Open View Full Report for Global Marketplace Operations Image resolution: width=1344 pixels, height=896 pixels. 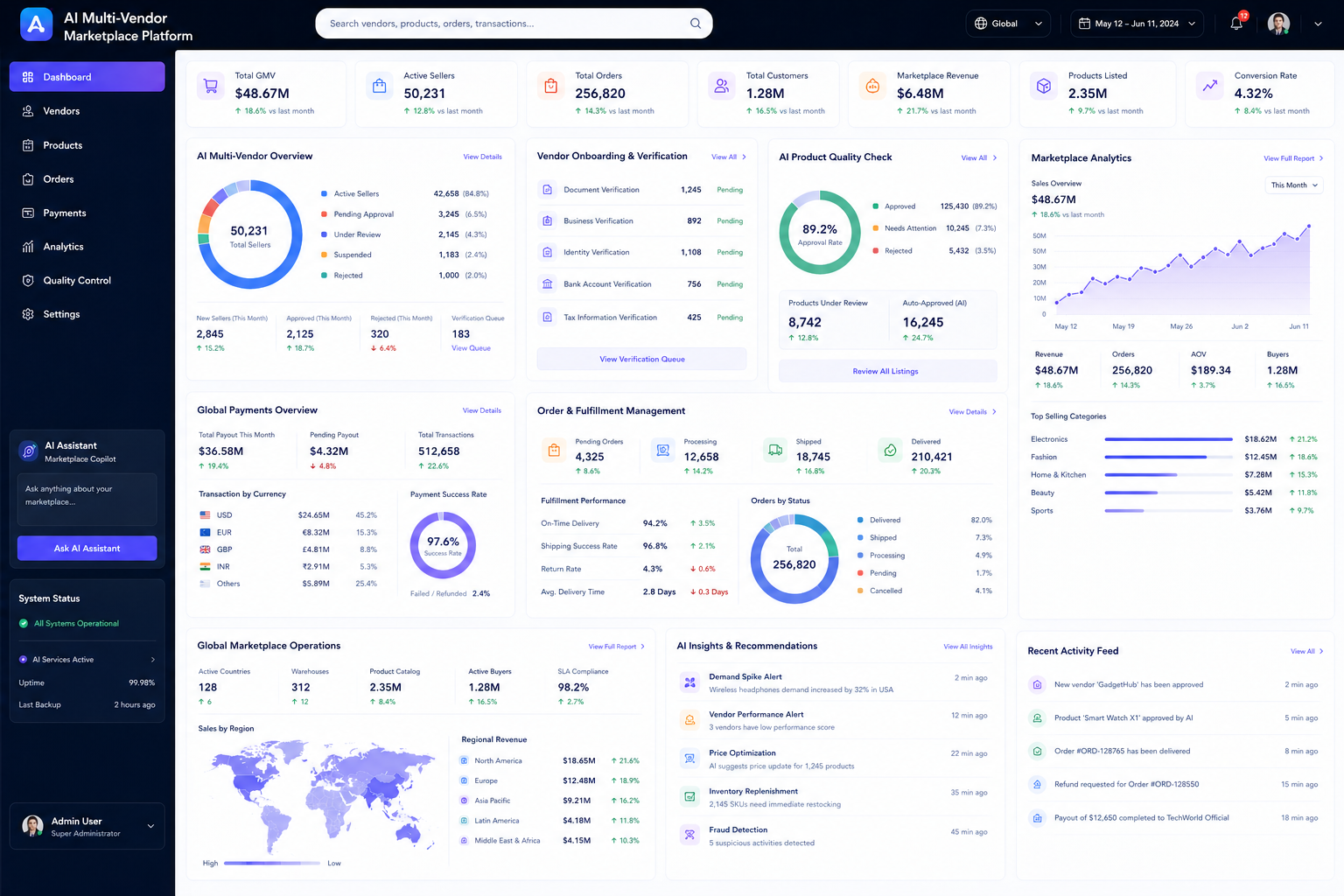(x=616, y=647)
